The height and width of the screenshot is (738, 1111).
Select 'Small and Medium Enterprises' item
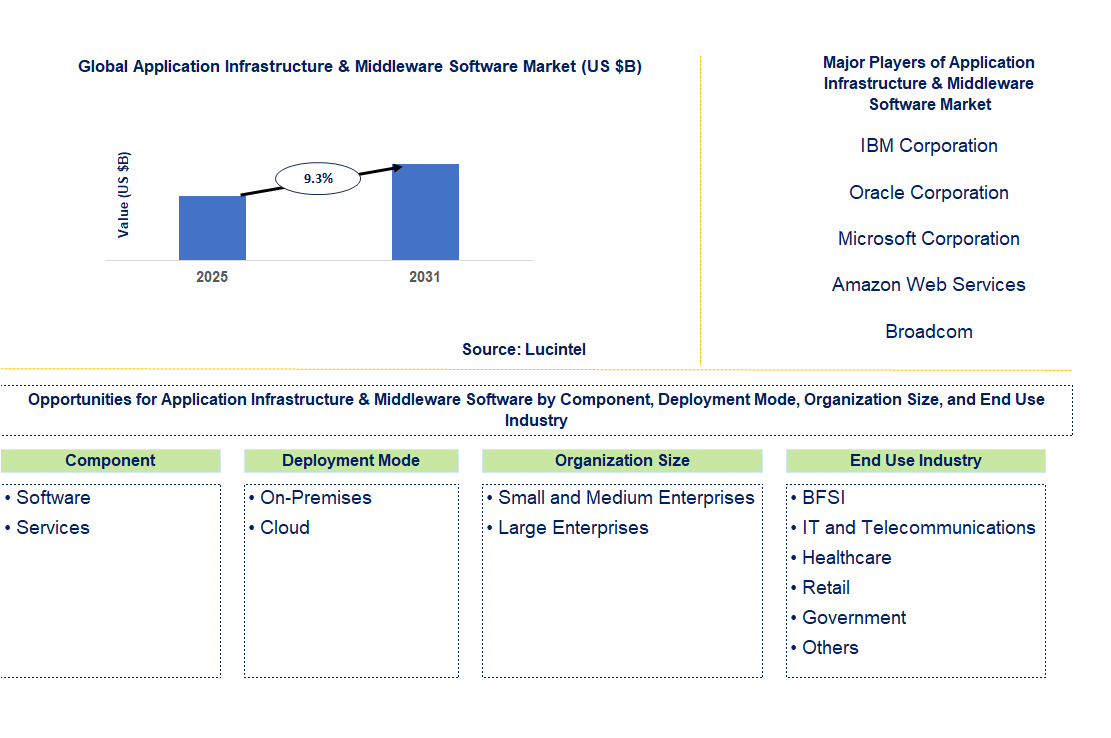coord(626,498)
